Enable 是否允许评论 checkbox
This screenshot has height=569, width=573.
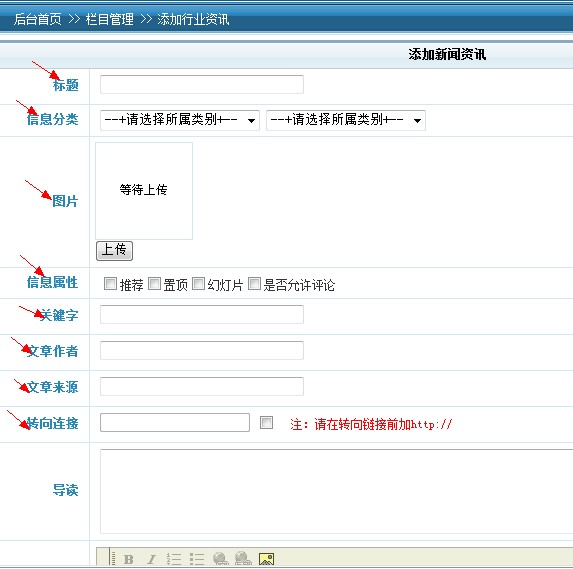[254, 284]
